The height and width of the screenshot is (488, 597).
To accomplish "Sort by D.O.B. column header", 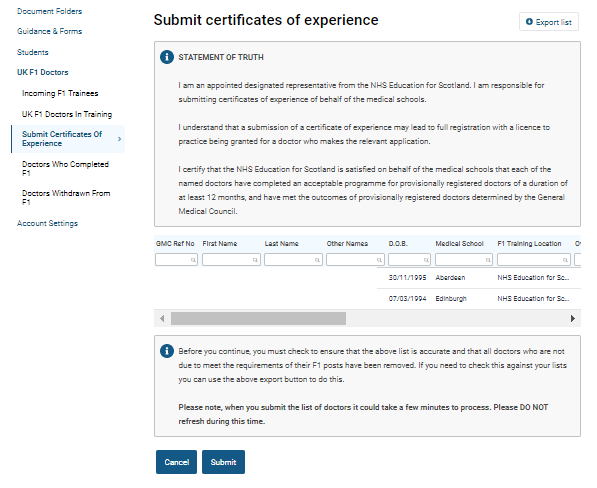I will 398,244.
